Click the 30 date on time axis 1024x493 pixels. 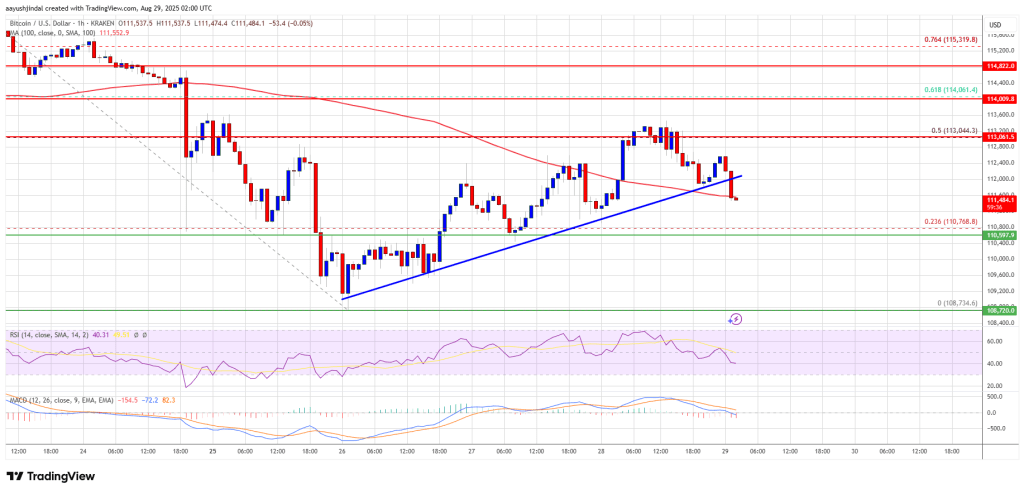(856, 452)
